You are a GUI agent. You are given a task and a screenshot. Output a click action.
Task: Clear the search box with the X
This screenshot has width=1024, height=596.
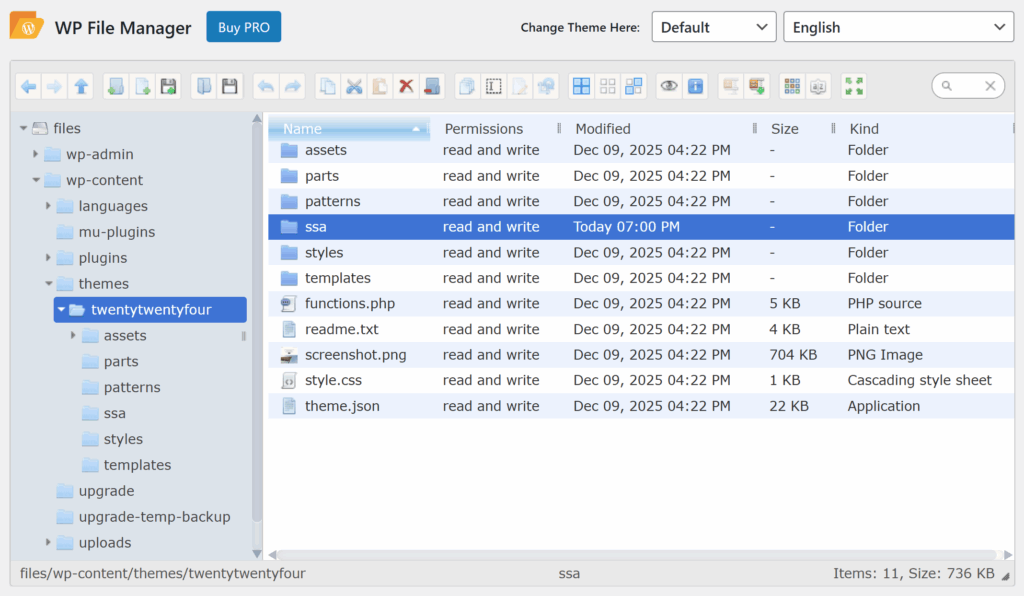click(989, 85)
